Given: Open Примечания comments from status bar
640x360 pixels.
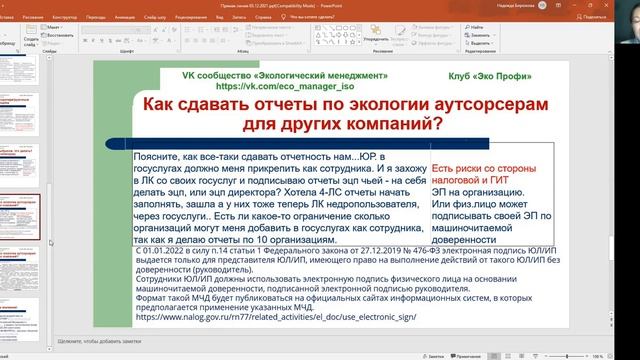Looking at the screenshot, I should [466, 356].
